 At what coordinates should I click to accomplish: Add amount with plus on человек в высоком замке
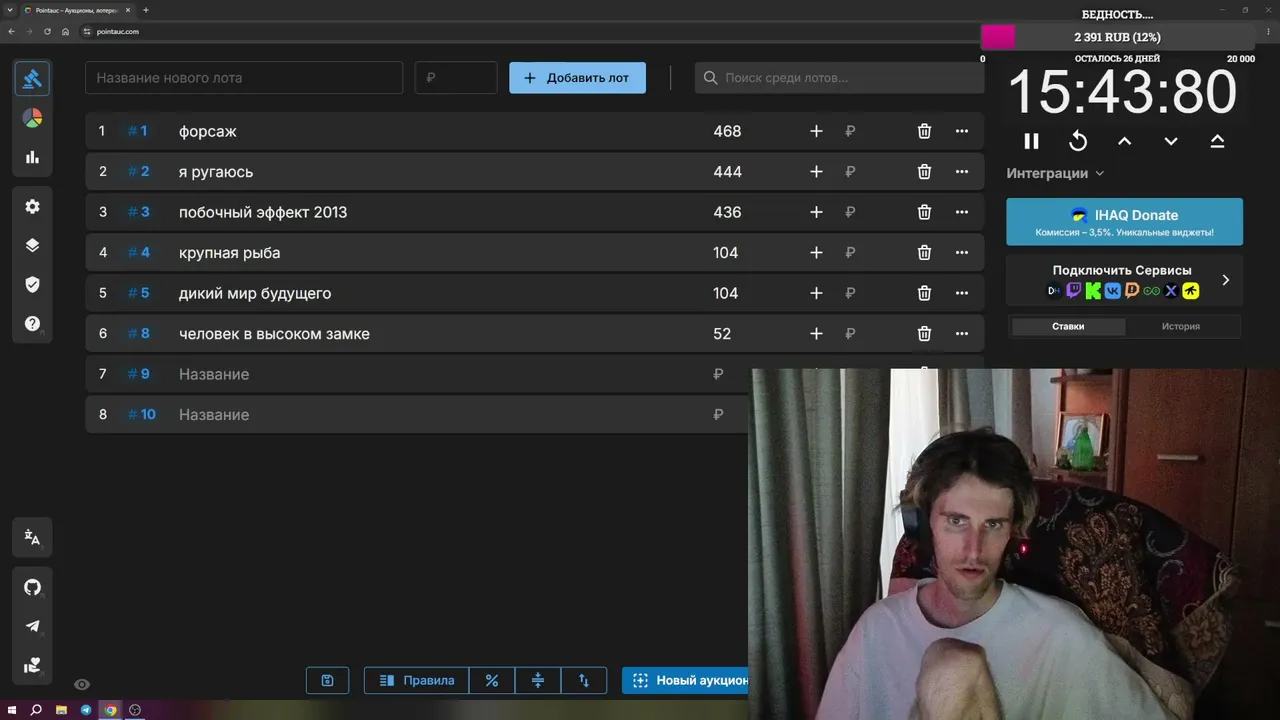point(816,334)
